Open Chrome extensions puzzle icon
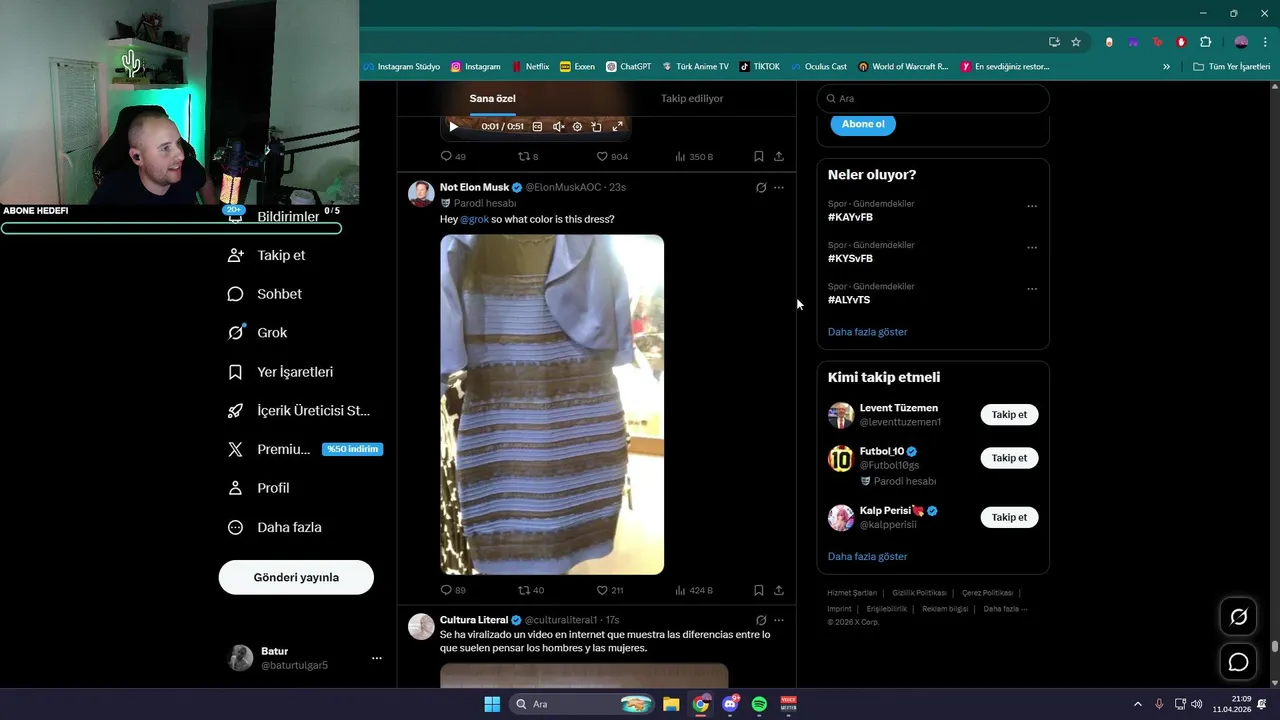 coord(1205,42)
